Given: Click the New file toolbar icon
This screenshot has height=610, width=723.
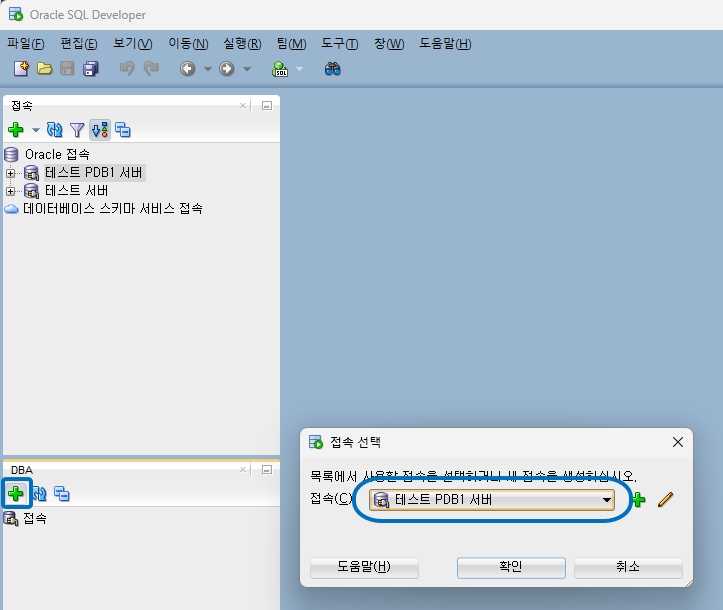Looking at the screenshot, I should tap(21, 69).
